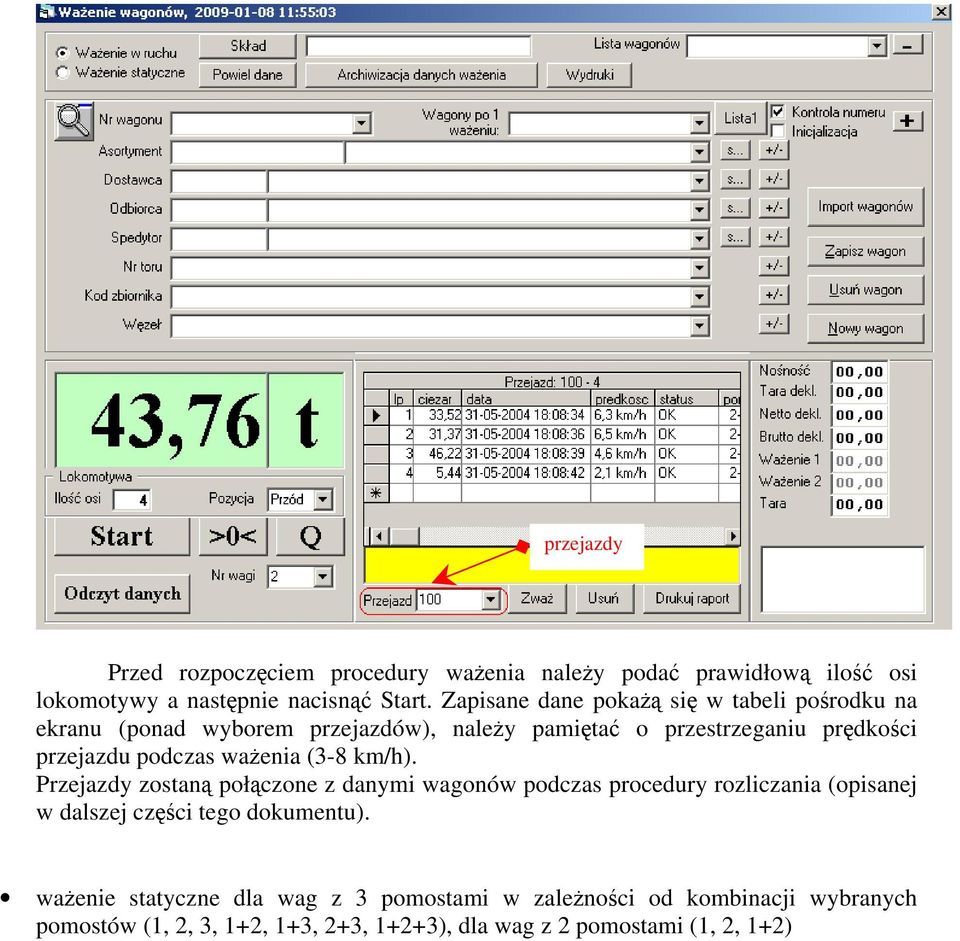Click the Odczyt danych button
960x941 pixels.
tap(122, 594)
